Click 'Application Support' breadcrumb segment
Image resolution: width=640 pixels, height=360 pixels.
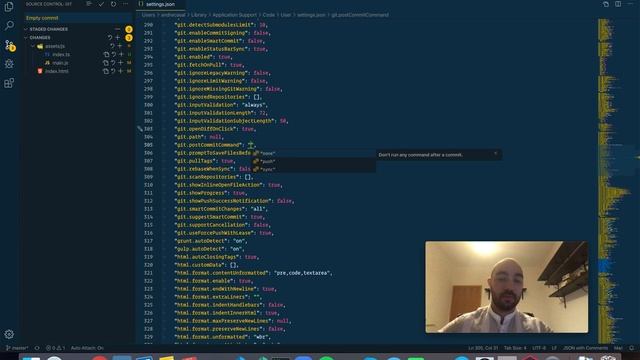pos(235,15)
